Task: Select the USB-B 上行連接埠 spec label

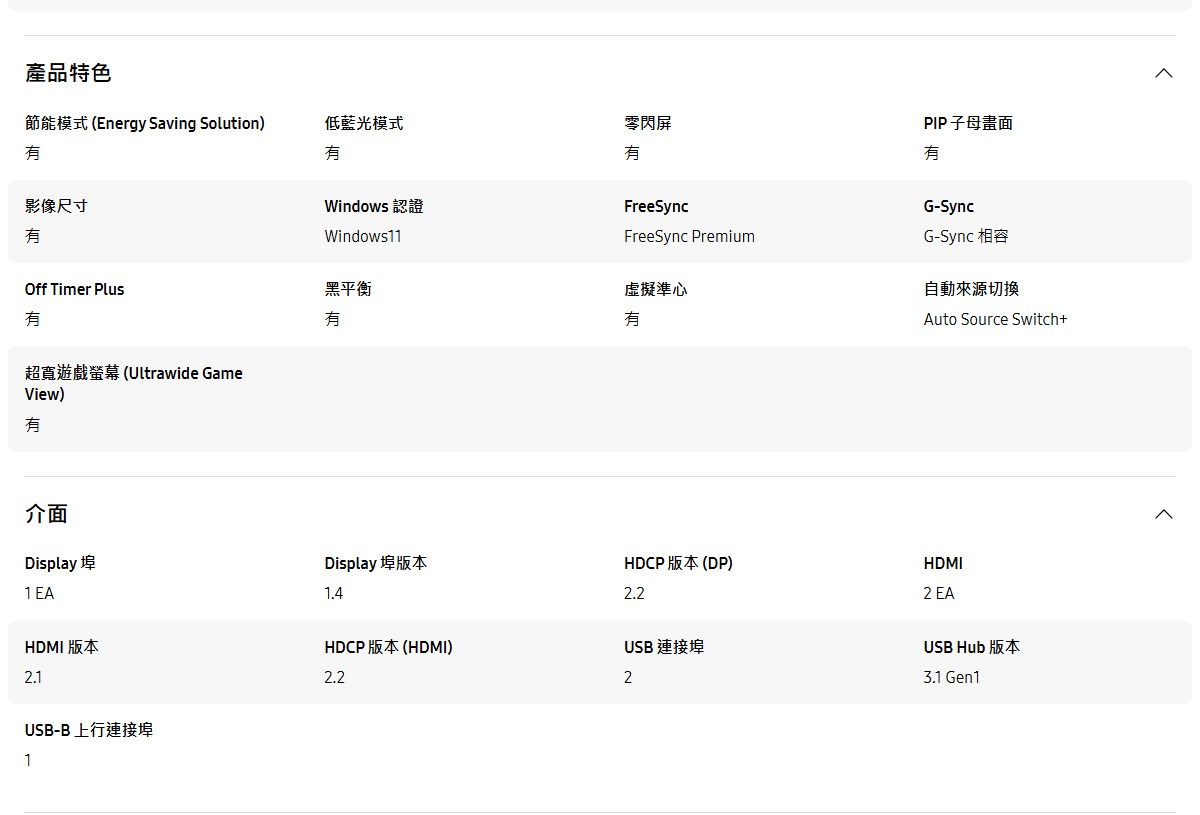Action: [x=88, y=730]
